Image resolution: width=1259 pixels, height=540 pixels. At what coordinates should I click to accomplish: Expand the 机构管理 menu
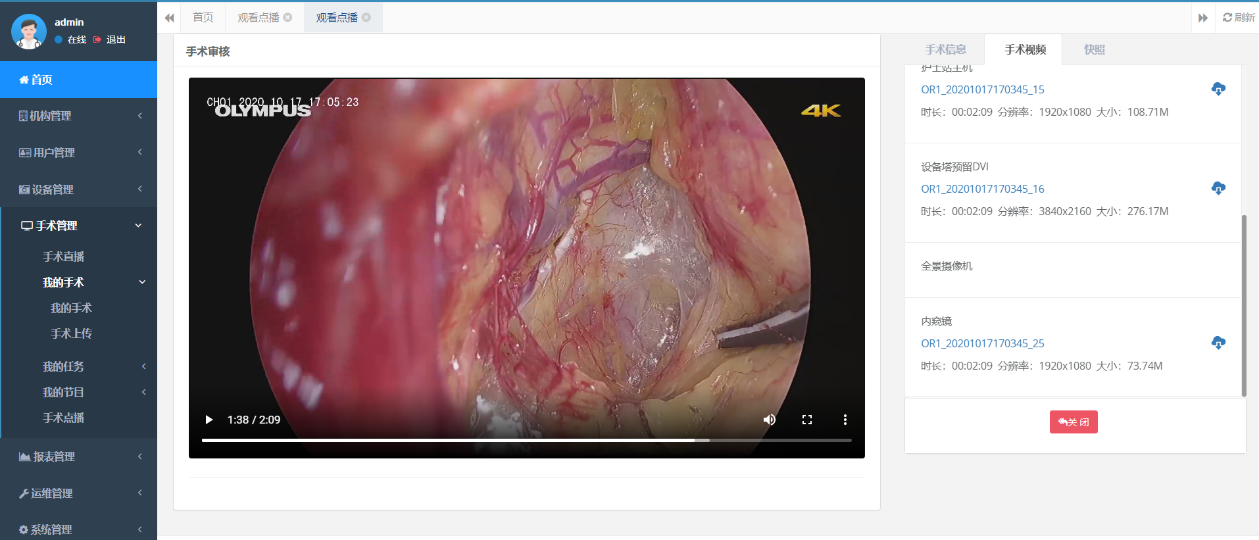78,116
